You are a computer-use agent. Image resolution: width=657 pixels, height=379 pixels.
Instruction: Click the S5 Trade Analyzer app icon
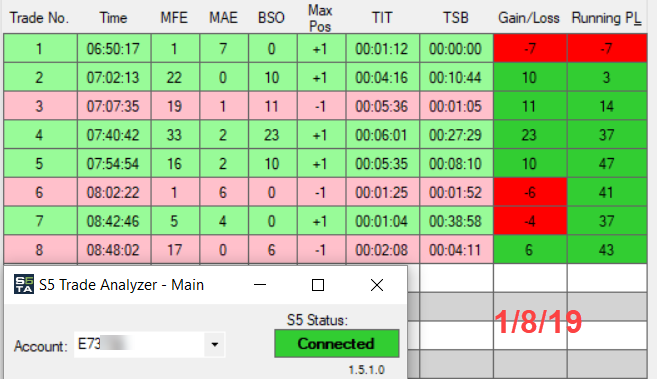23,285
